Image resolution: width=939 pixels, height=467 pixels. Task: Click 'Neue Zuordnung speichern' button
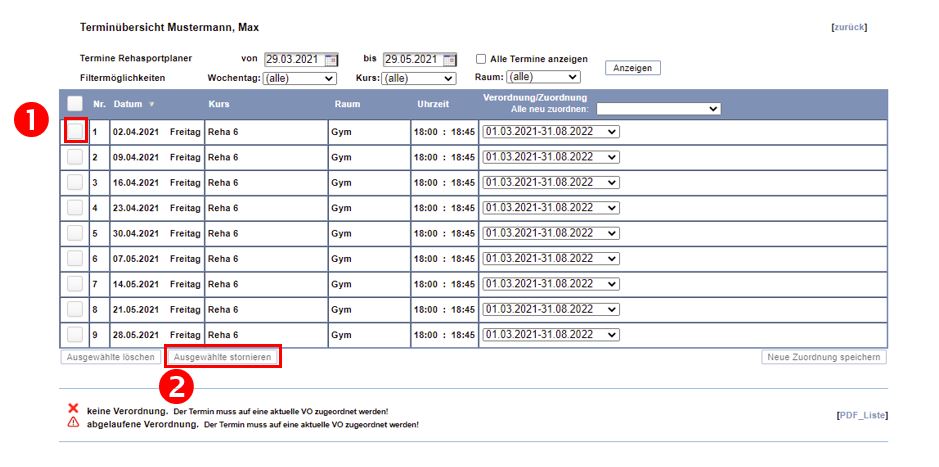(x=823, y=357)
